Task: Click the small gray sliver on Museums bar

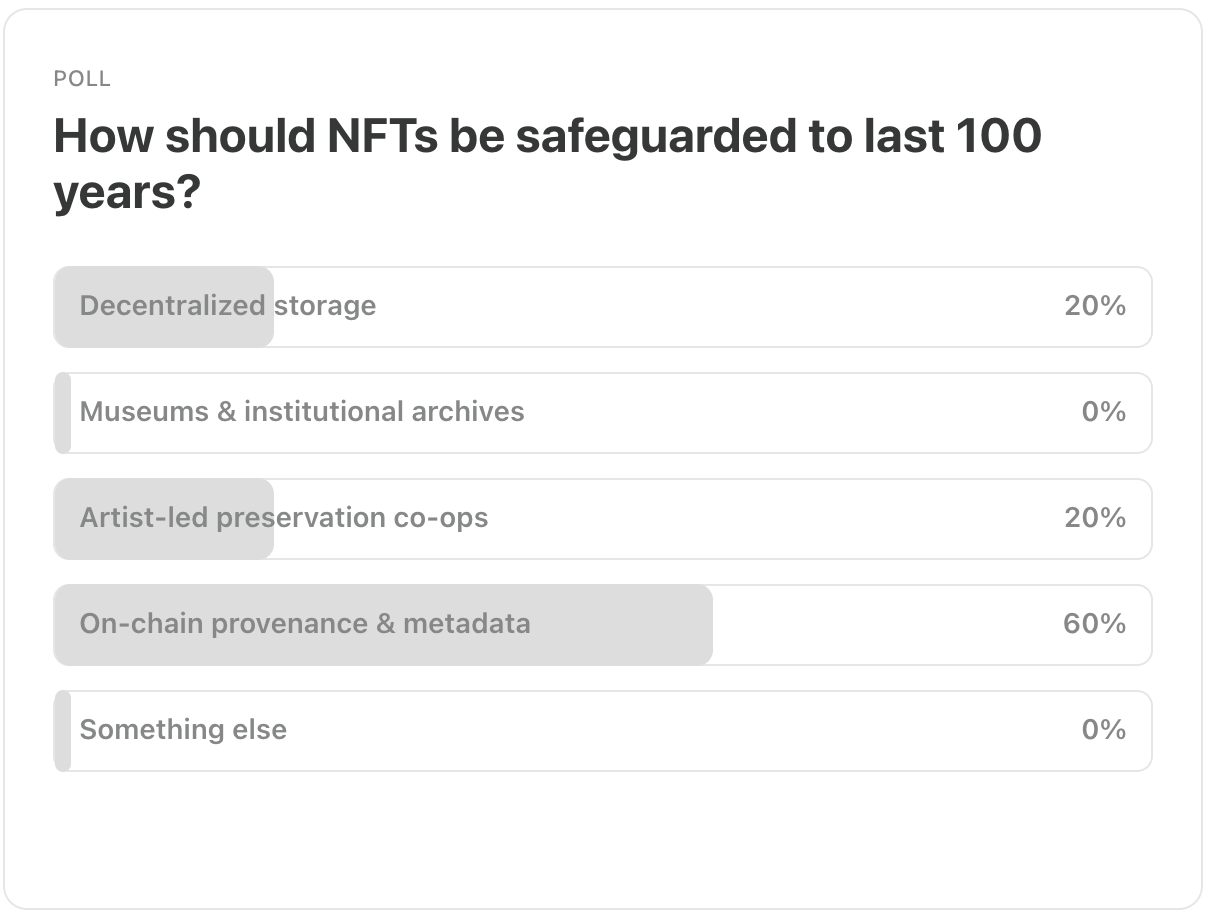Action: pos(63,413)
